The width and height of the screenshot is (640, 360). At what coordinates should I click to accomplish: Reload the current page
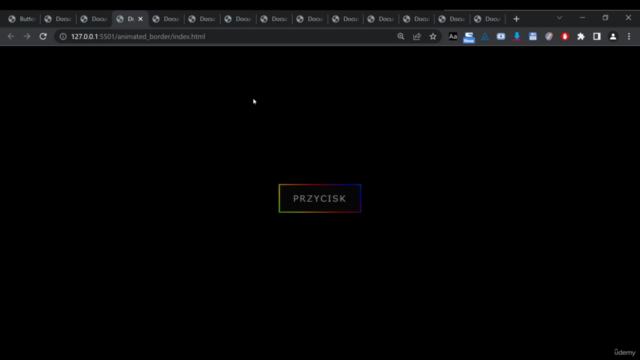coord(43,36)
